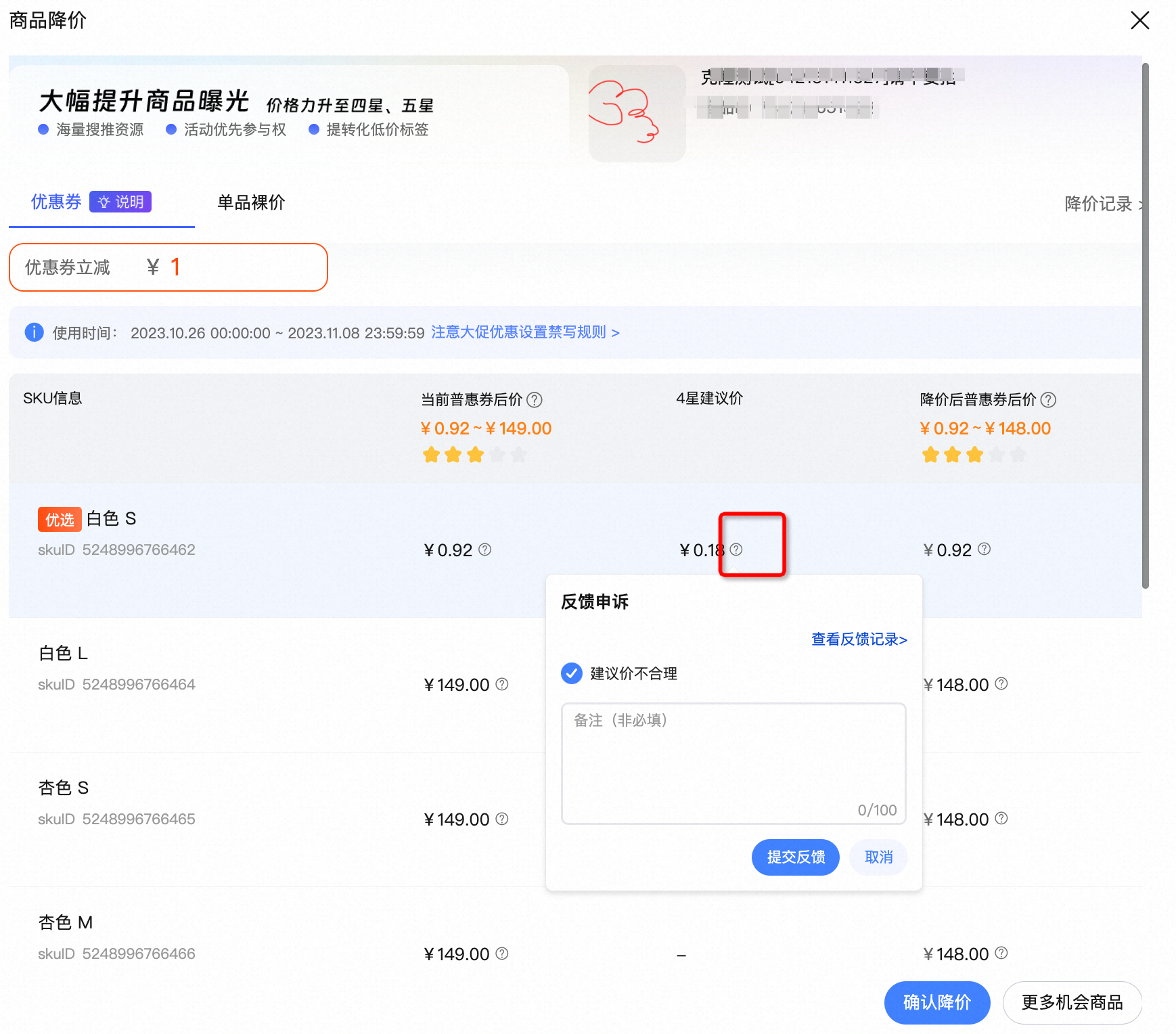The width and height of the screenshot is (1176, 1034).
Task: Click the vertical scrollbar of the dialog
Action: point(1146,325)
